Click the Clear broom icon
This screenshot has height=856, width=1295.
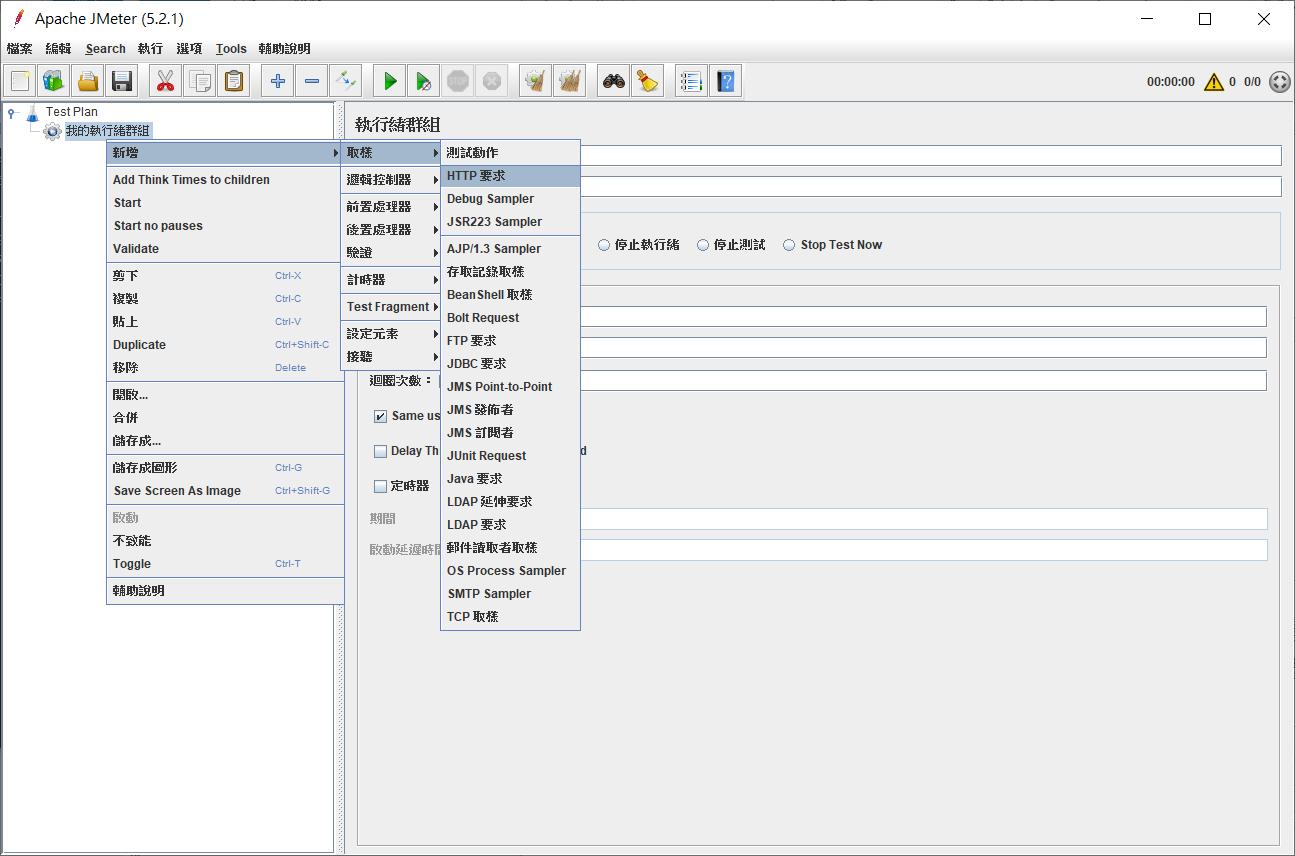536,81
